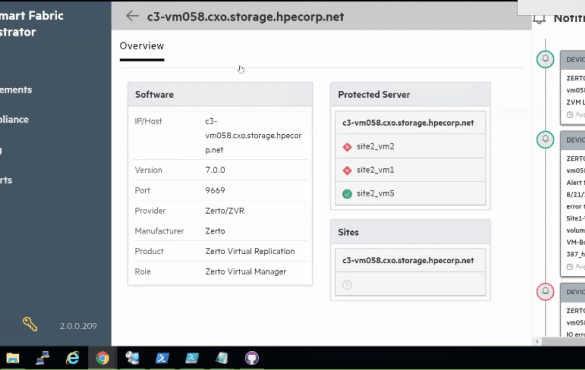Click the red error icon beside site2_vm2

[347, 147]
